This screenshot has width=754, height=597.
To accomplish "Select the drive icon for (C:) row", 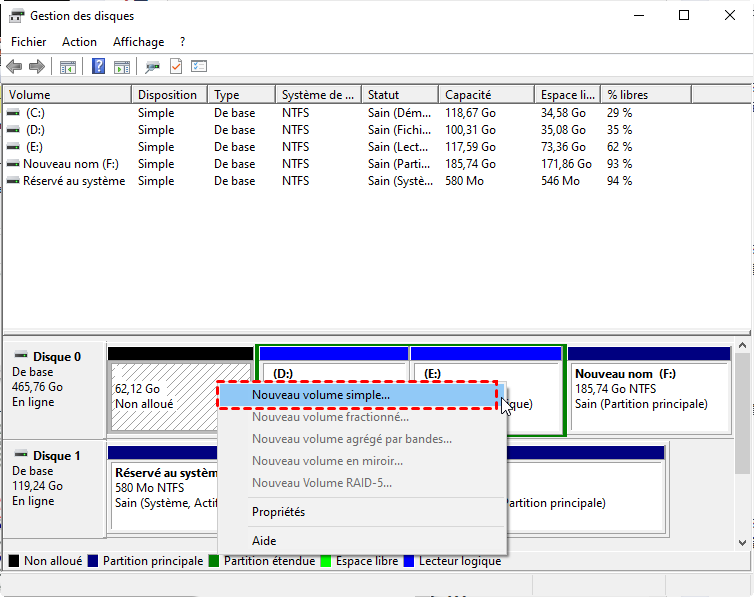I will [13, 113].
